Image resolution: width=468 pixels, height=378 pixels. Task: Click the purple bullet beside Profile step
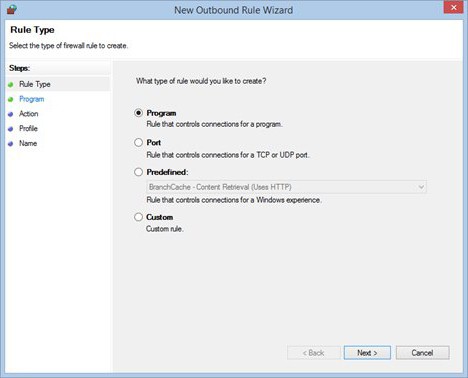coord(11,129)
